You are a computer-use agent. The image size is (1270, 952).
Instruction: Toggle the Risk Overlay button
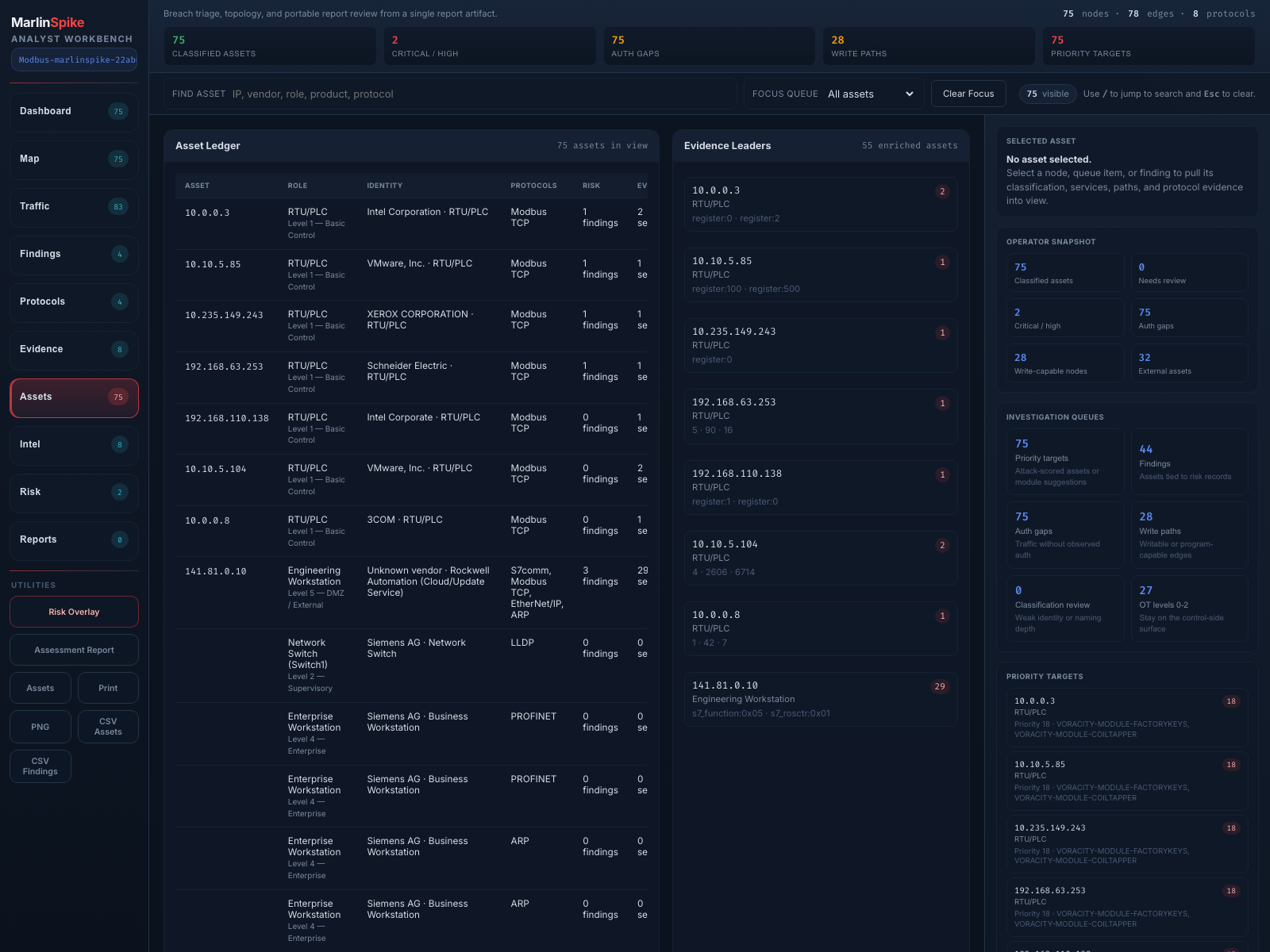click(x=74, y=612)
